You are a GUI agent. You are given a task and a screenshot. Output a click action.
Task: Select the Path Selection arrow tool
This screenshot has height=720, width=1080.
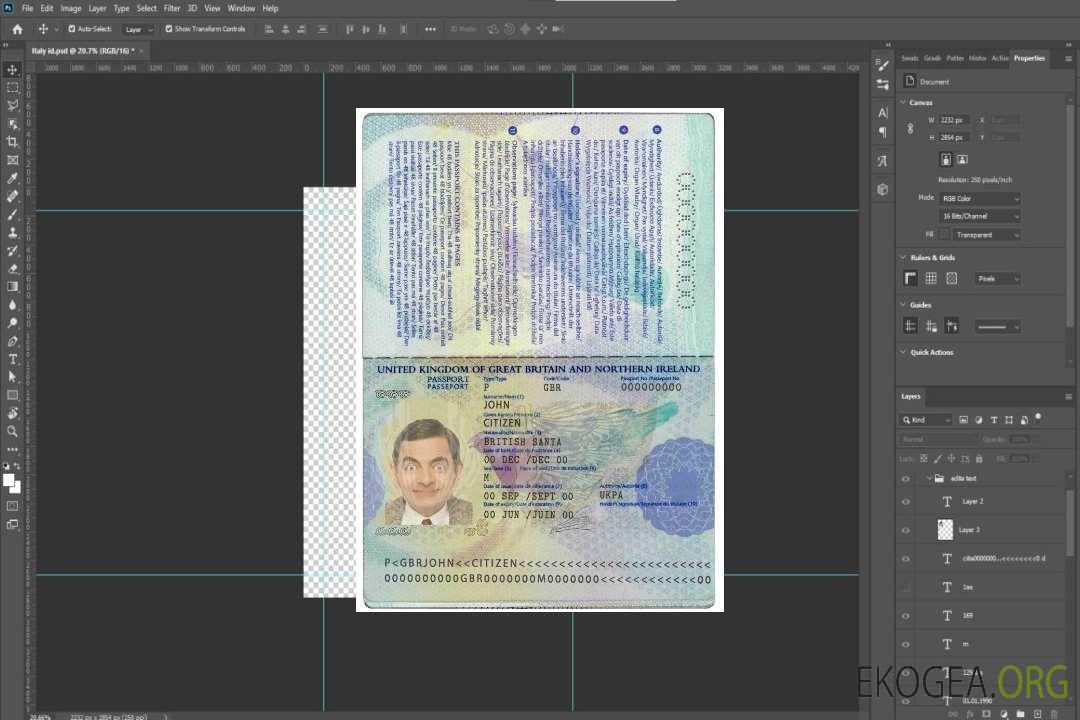pos(12,377)
